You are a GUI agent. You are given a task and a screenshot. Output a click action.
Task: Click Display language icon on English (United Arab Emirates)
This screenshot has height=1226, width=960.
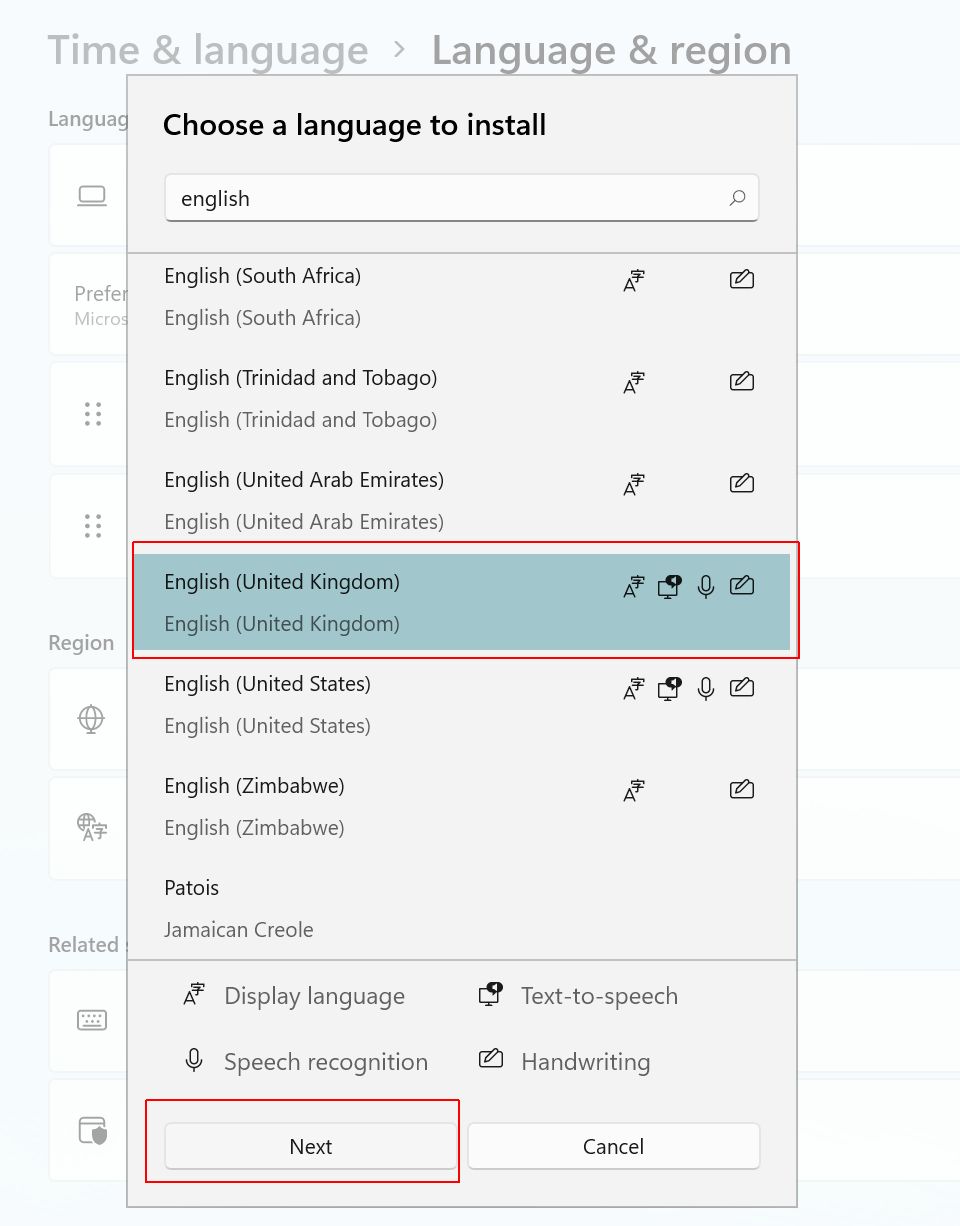[x=633, y=484]
